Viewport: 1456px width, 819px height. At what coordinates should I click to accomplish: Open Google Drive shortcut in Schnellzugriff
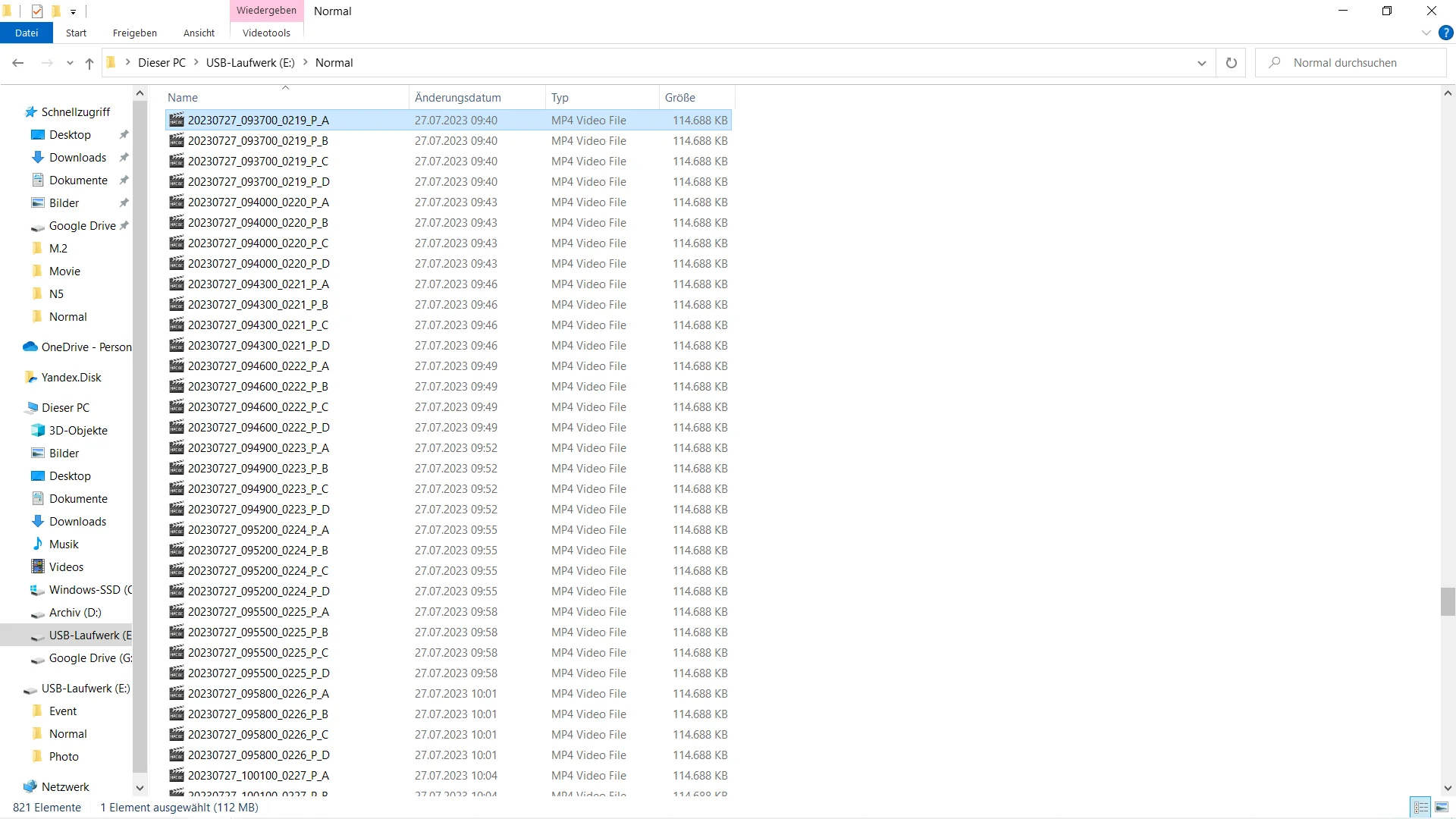tap(82, 226)
